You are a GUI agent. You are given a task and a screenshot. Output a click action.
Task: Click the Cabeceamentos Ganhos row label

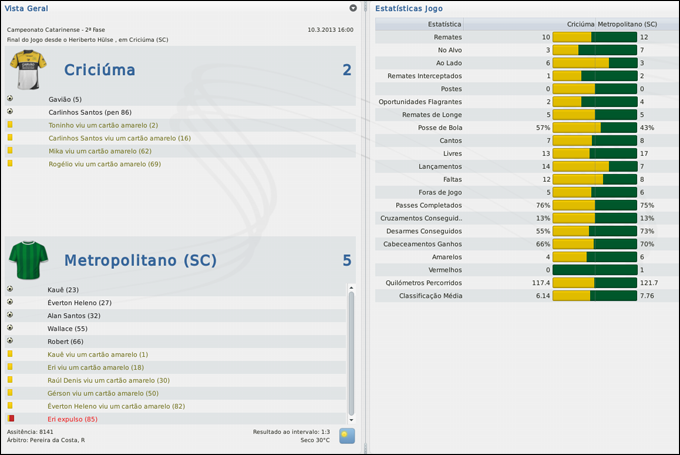[422, 244]
